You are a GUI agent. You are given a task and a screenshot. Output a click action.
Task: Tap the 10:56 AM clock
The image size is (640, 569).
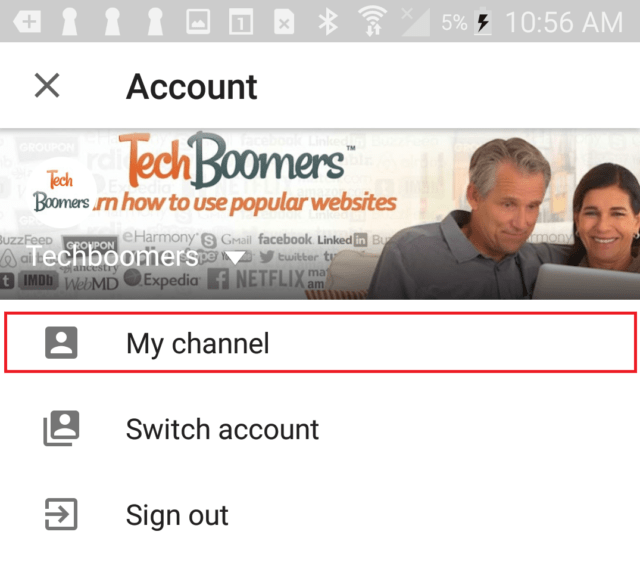pos(564,22)
